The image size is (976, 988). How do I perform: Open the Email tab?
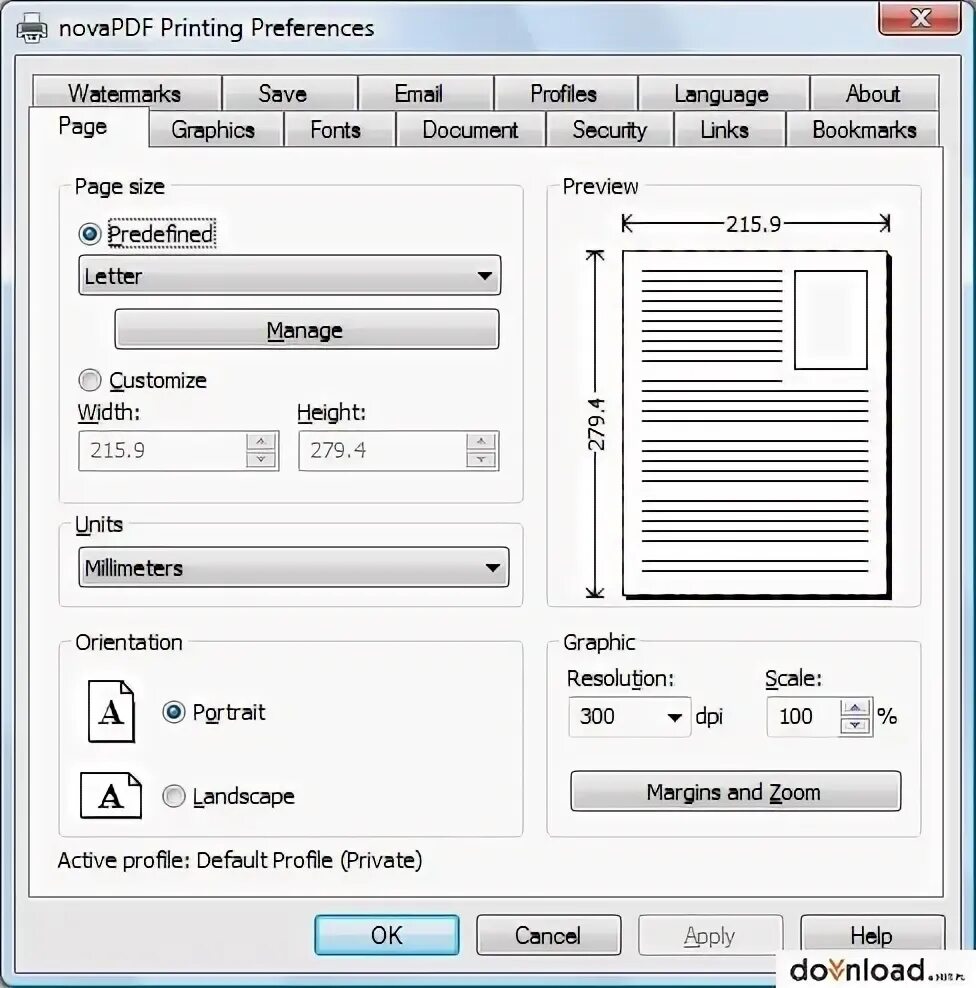point(426,93)
